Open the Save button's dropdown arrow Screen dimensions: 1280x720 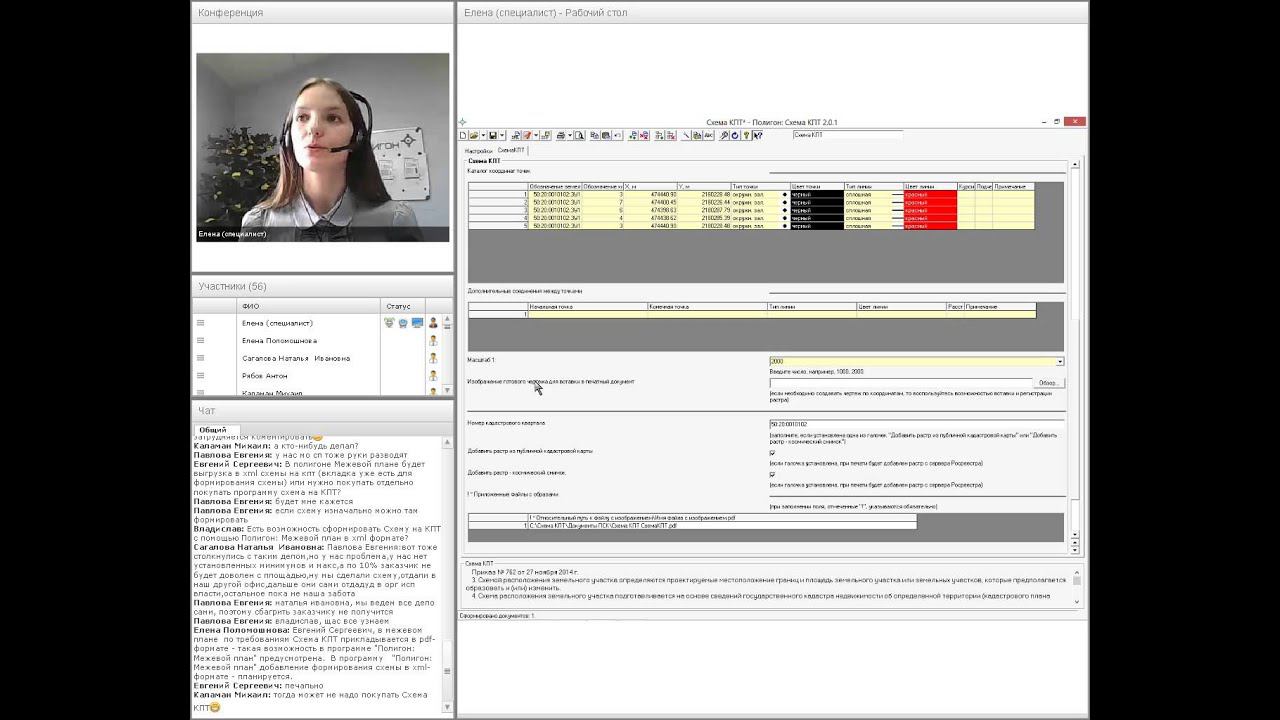tap(501, 135)
